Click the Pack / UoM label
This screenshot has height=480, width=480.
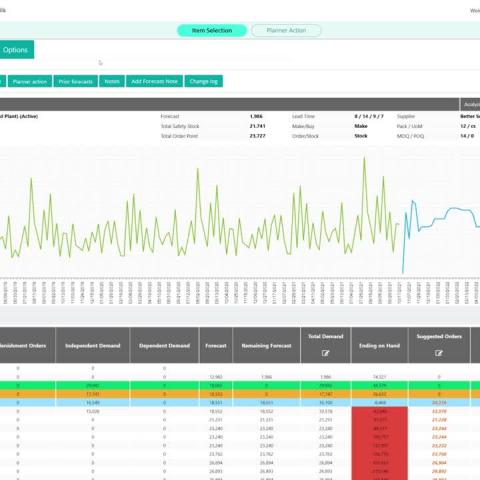click(410, 126)
